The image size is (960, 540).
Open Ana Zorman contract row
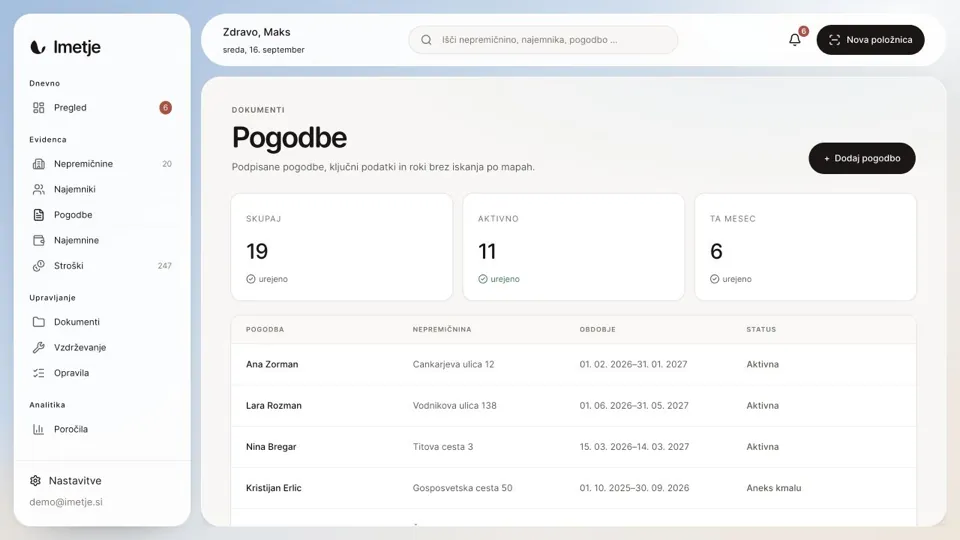coord(574,364)
